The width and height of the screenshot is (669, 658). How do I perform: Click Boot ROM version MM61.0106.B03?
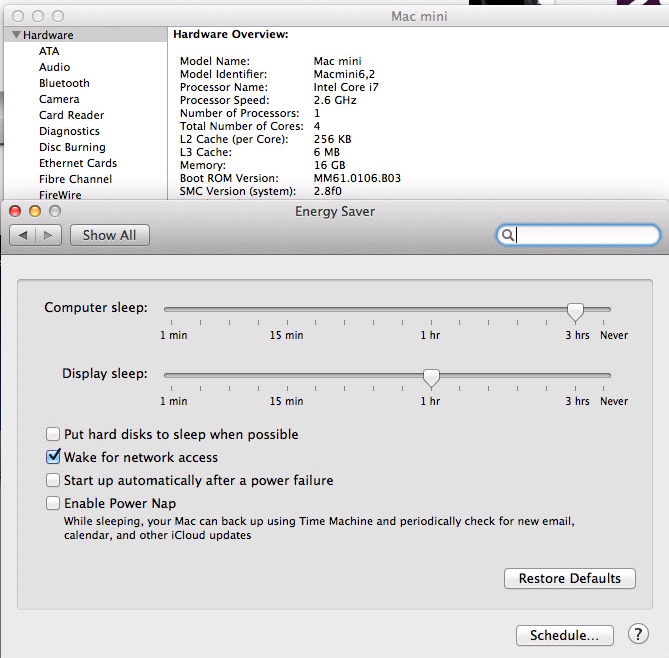357,178
